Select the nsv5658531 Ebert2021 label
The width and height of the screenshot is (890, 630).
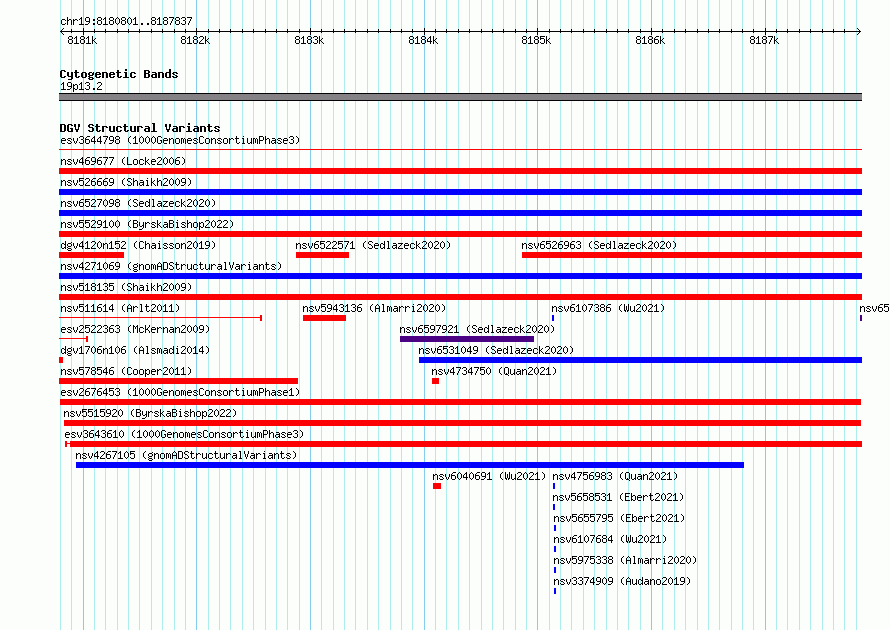click(x=618, y=497)
